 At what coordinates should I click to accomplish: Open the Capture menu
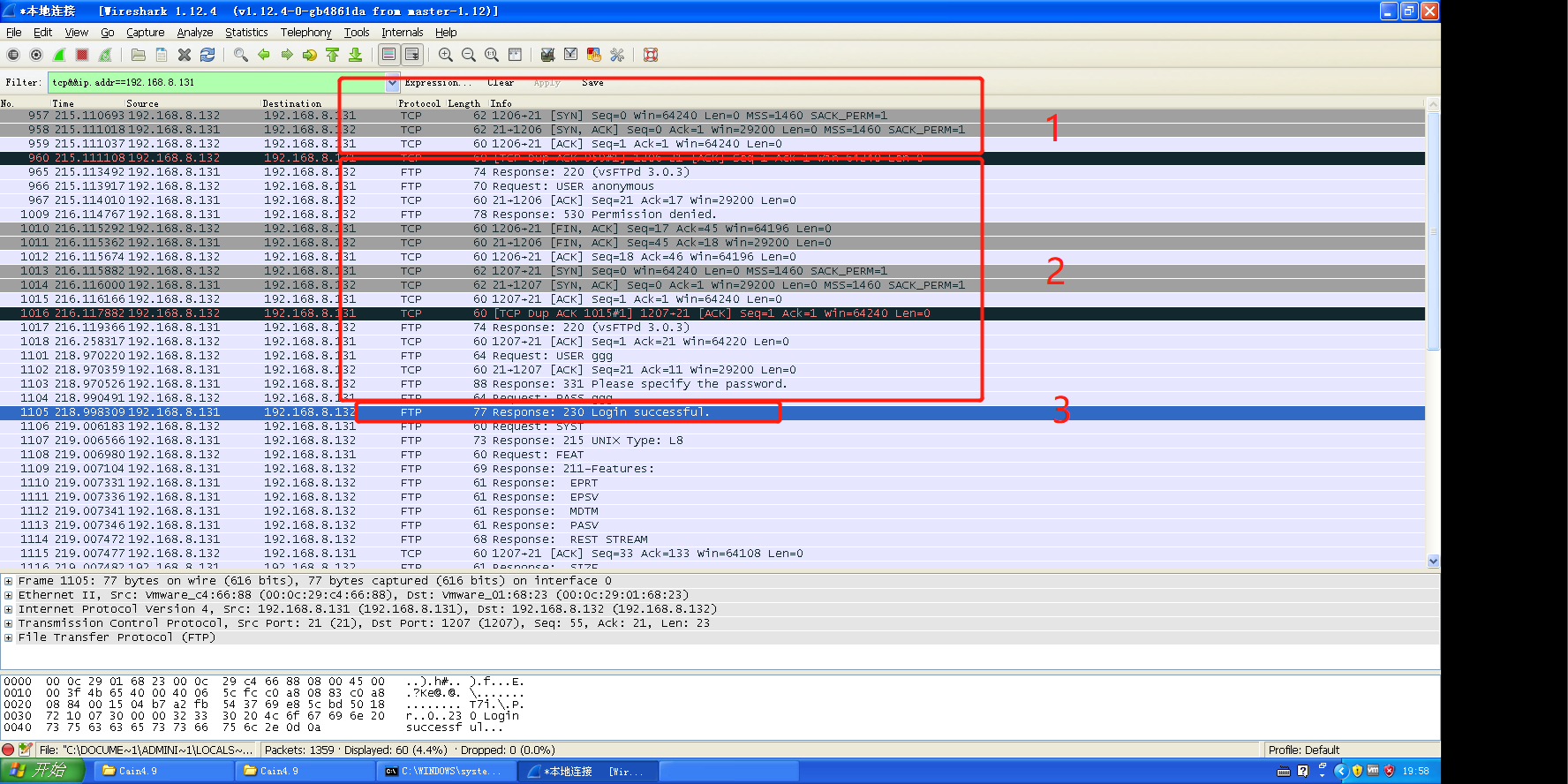pyautogui.click(x=146, y=32)
